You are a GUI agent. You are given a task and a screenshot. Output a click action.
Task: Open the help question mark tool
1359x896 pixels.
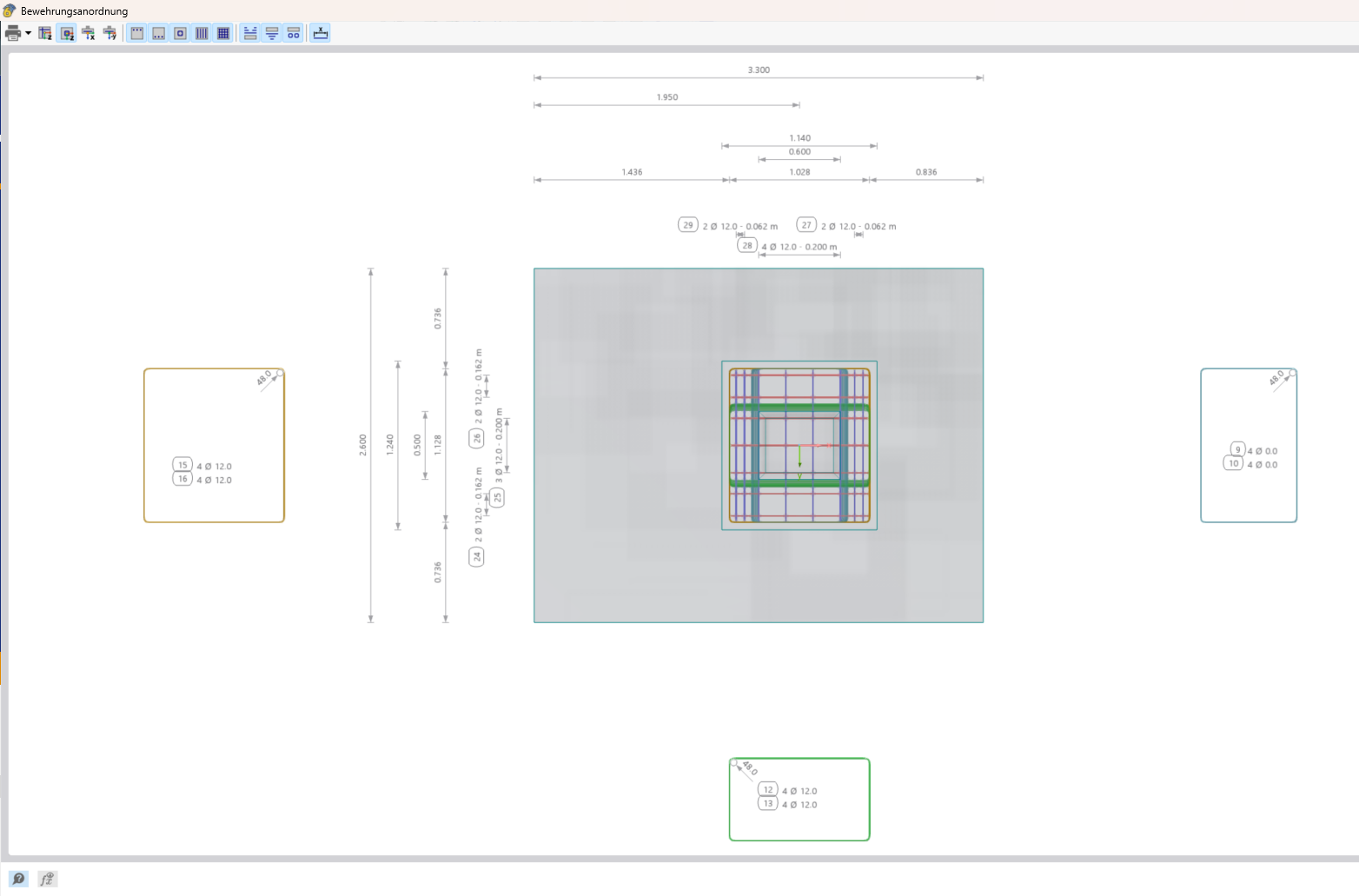(x=19, y=879)
